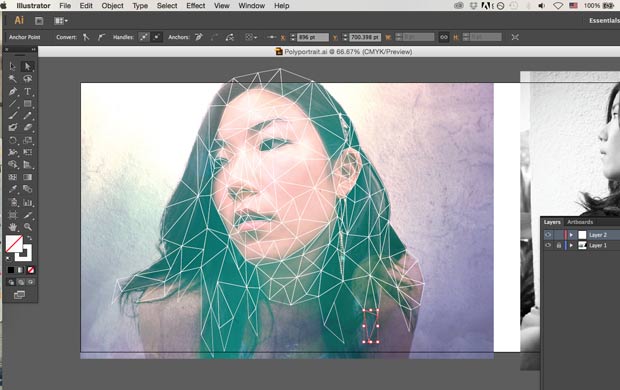
Task: Select the Free Transform tool
Action: pyautogui.click(x=27, y=152)
